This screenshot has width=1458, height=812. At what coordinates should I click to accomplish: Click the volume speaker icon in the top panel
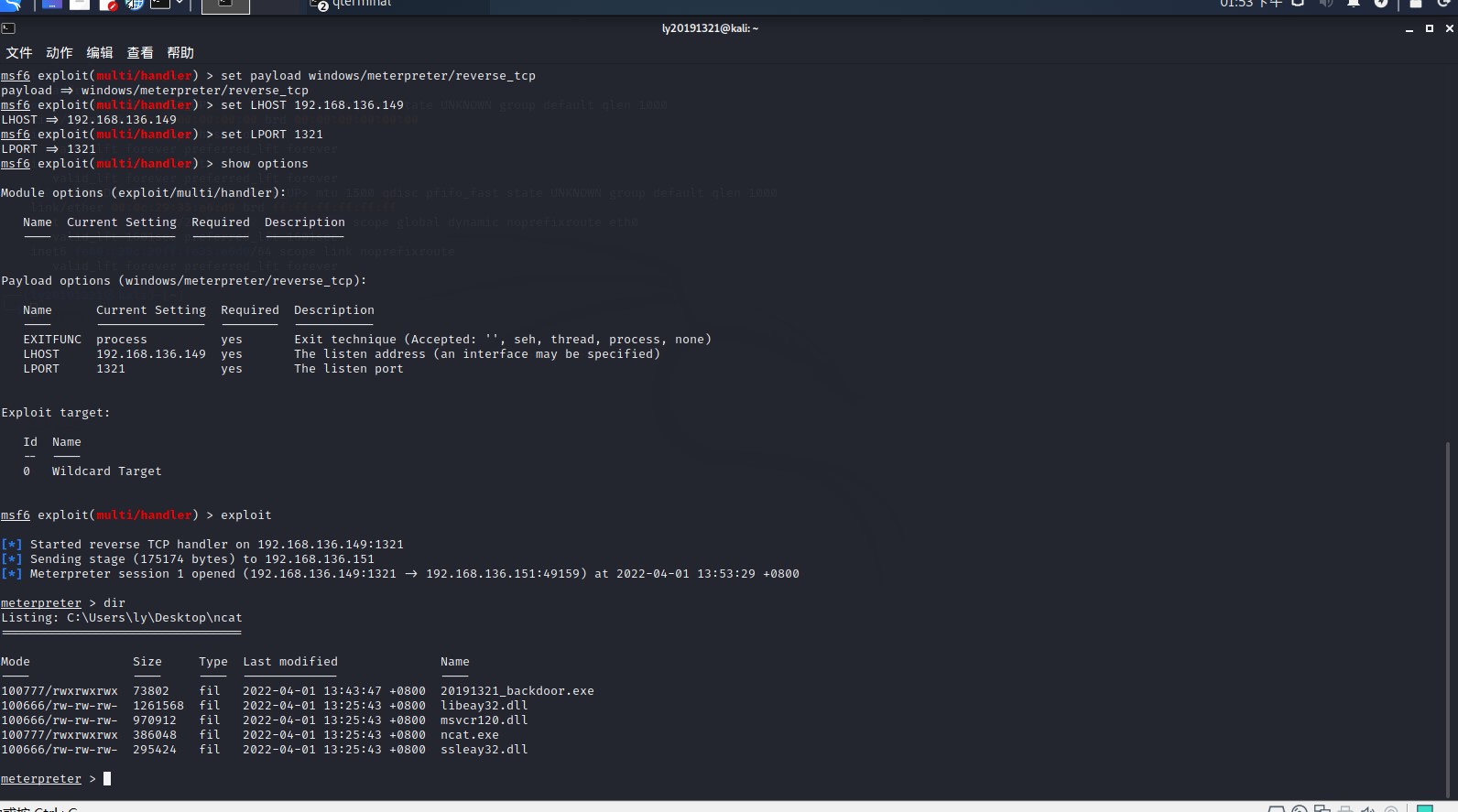click(1325, 4)
